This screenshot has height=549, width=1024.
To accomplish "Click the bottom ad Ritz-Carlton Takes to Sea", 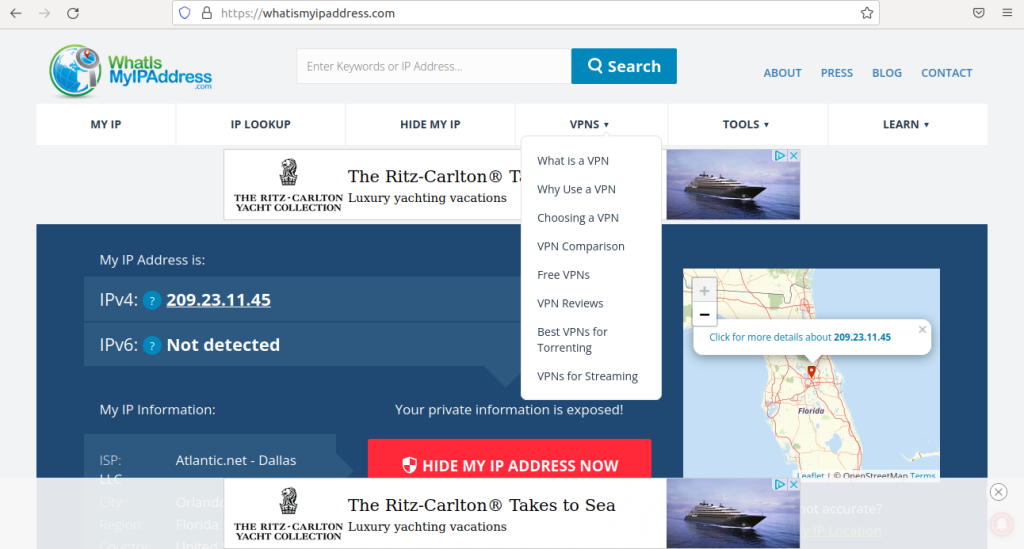I will tap(481, 505).
